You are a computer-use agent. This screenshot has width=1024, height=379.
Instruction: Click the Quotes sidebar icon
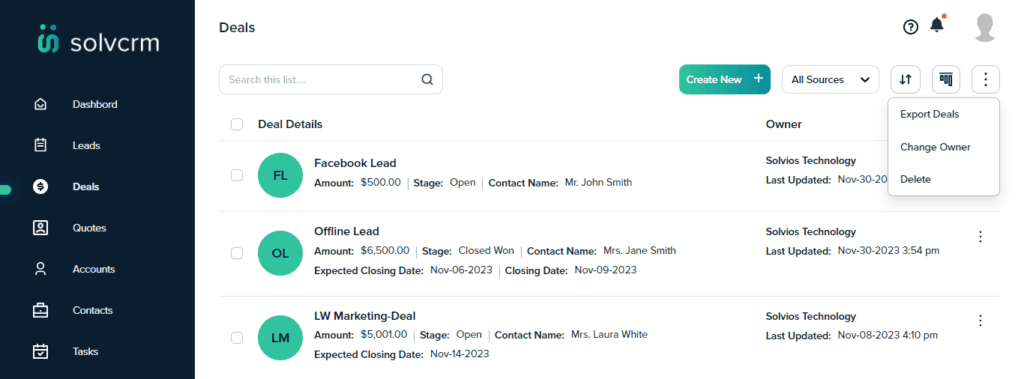(x=40, y=228)
